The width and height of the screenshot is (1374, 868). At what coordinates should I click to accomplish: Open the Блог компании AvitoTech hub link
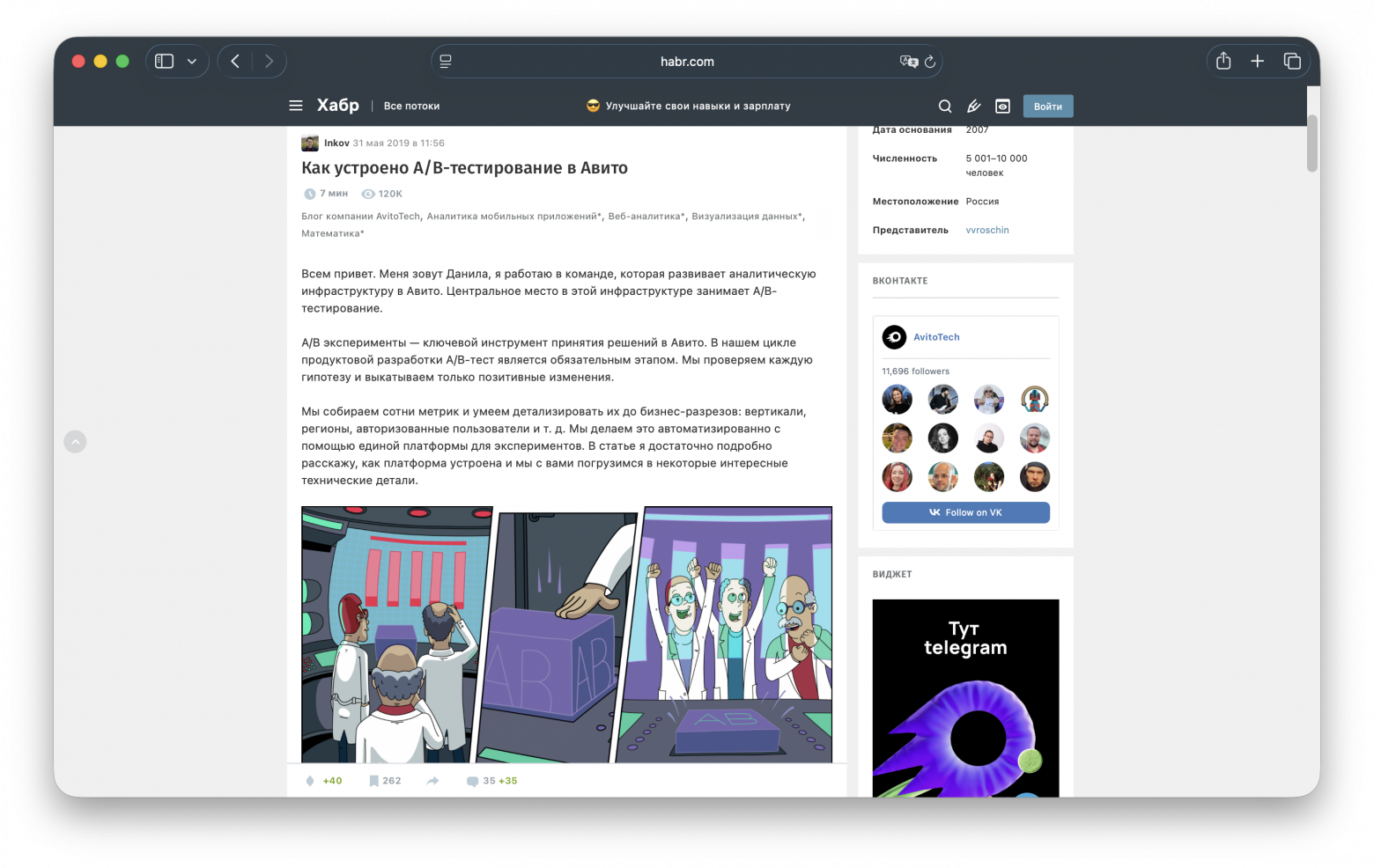coord(361,217)
